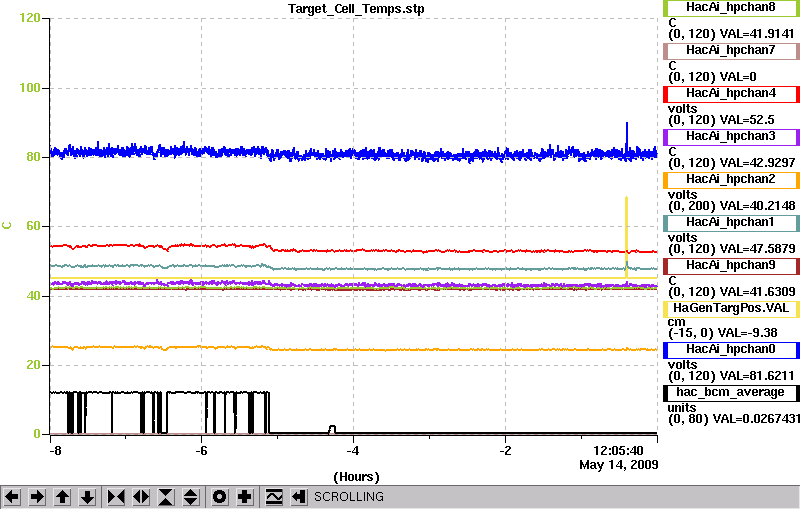
Task: Click the vertical zoom out (diamond) button
Action: [191, 496]
